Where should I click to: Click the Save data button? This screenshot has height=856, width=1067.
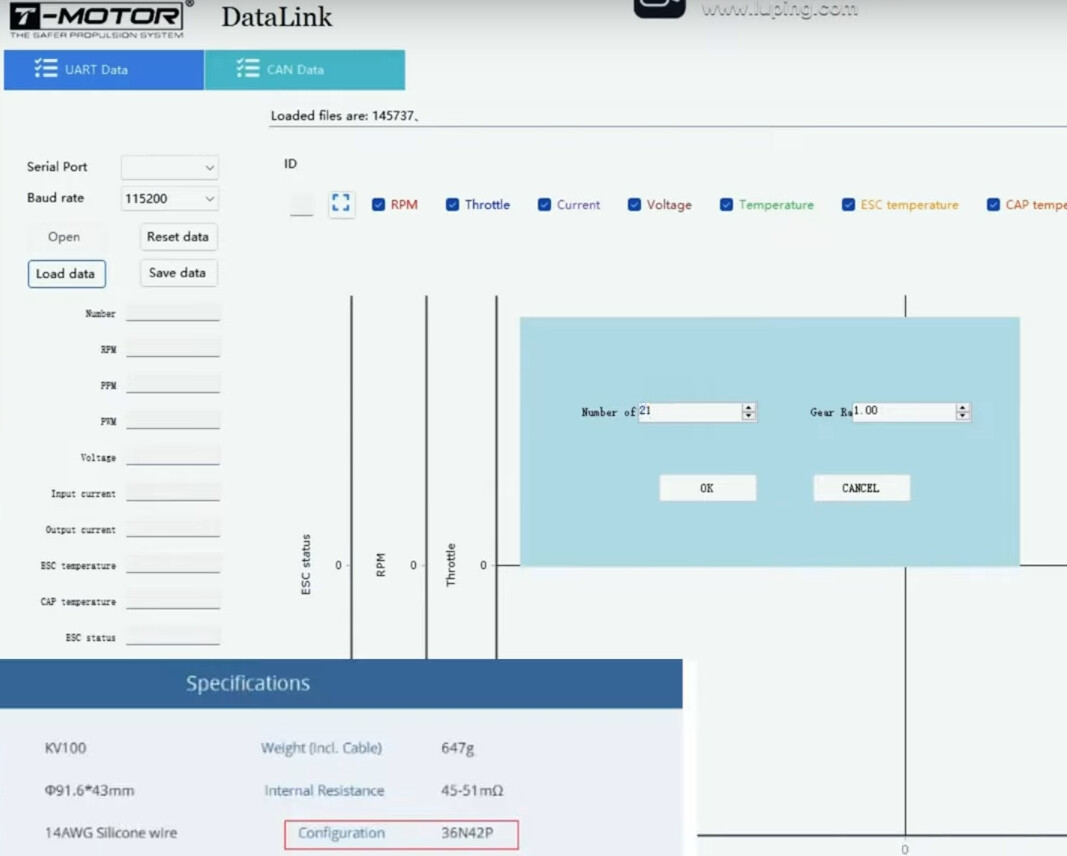click(x=178, y=273)
